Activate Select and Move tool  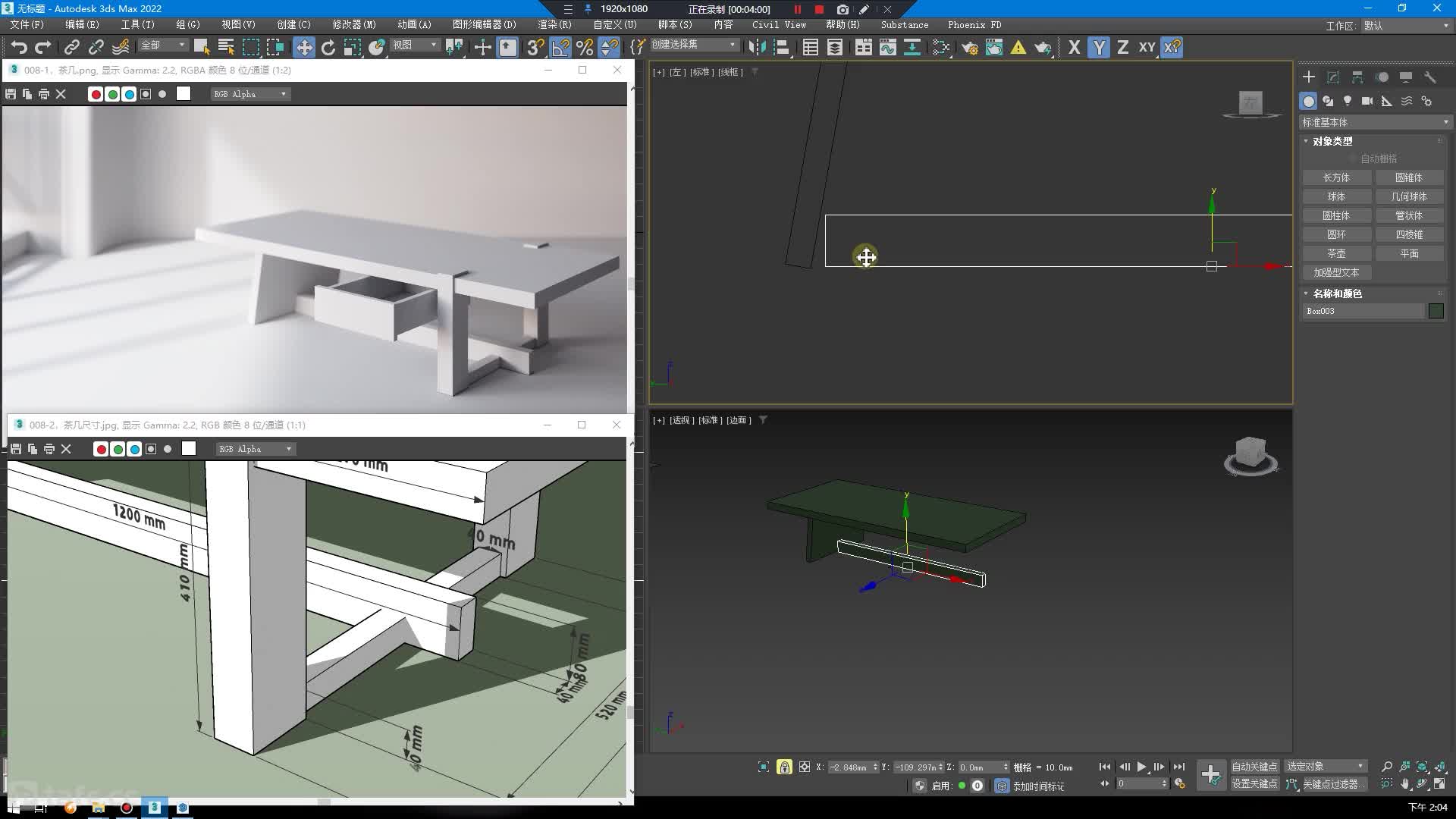[x=303, y=47]
